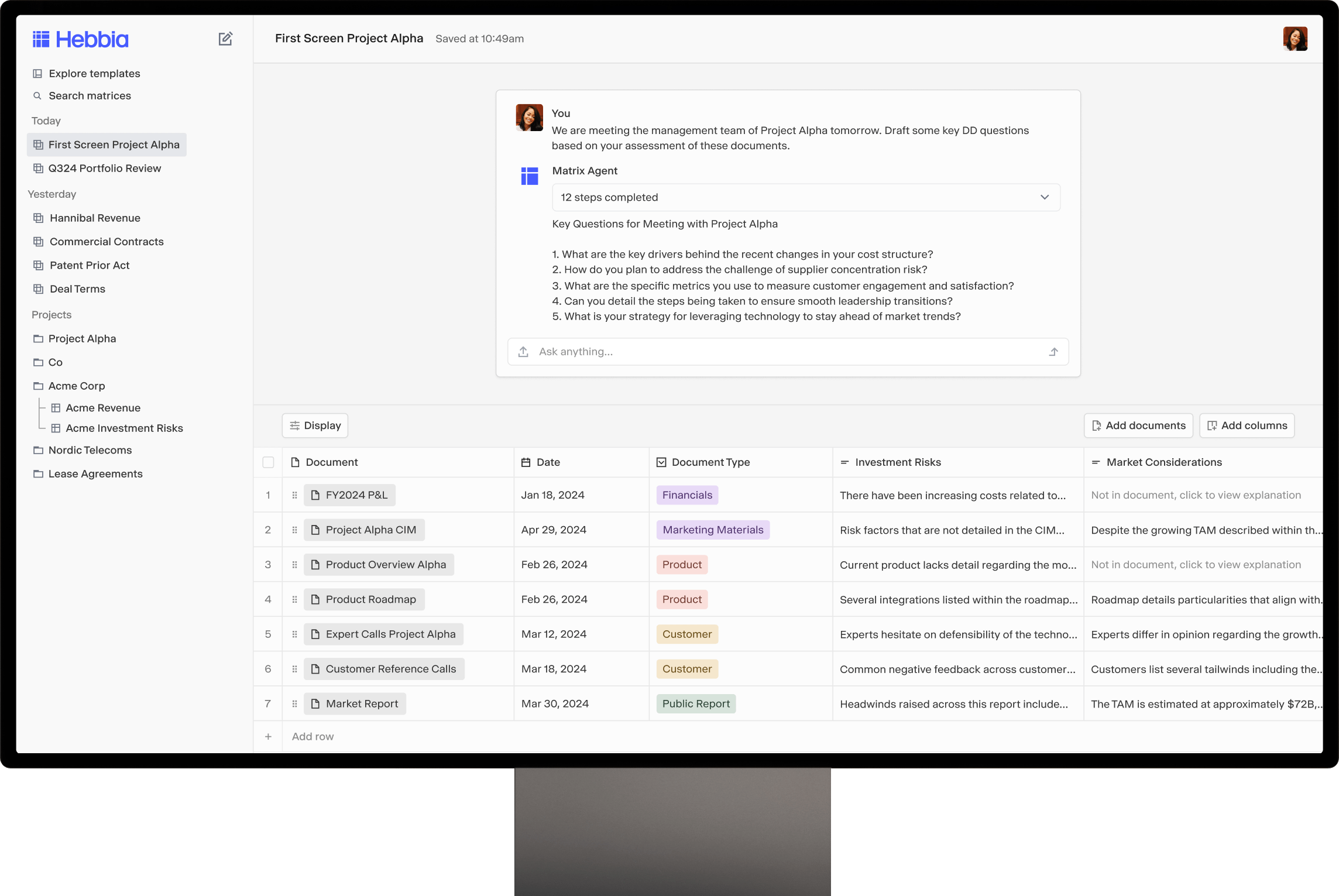Image resolution: width=1339 pixels, height=896 pixels.
Task: Click the Marketing Materials tag
Action: [713, 530]
